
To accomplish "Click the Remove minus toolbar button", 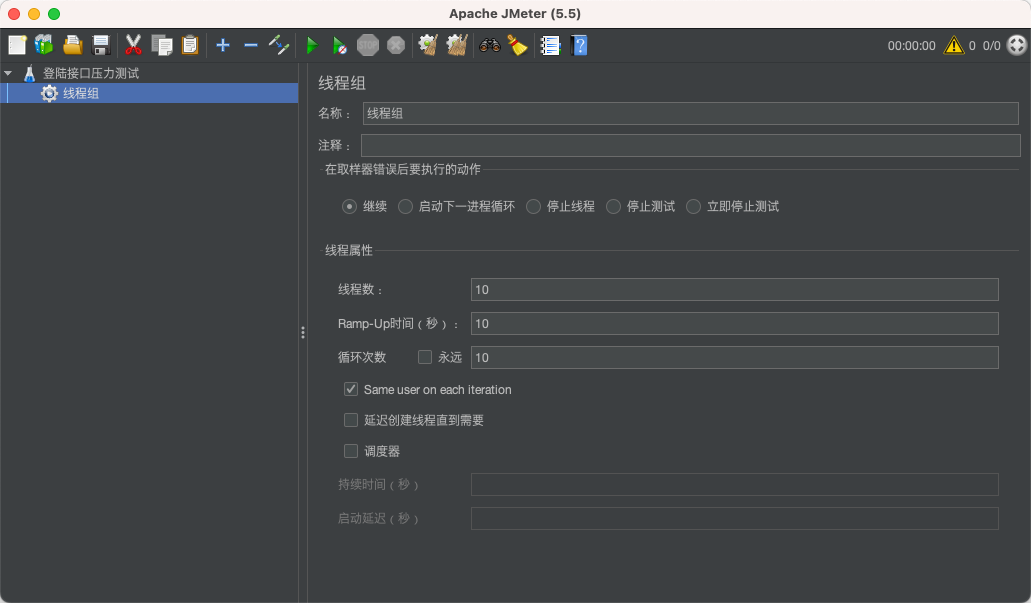I will click(251, 45).
